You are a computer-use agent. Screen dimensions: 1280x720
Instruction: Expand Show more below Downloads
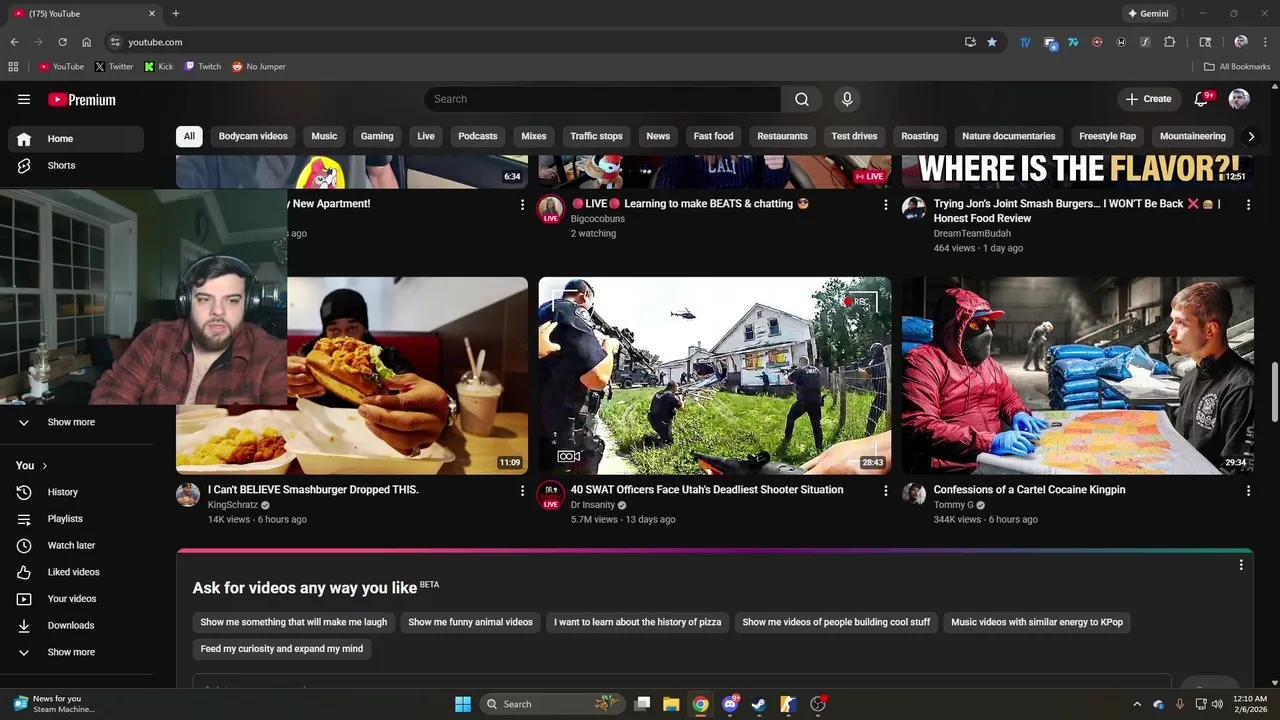(x=76, y=652)
